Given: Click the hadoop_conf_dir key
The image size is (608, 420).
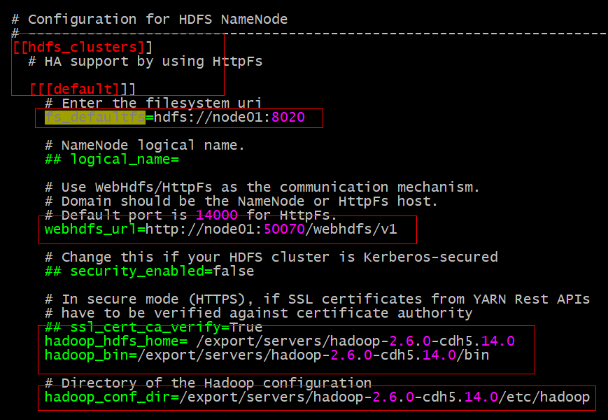Looking at the screenshot, I should 108,397.
